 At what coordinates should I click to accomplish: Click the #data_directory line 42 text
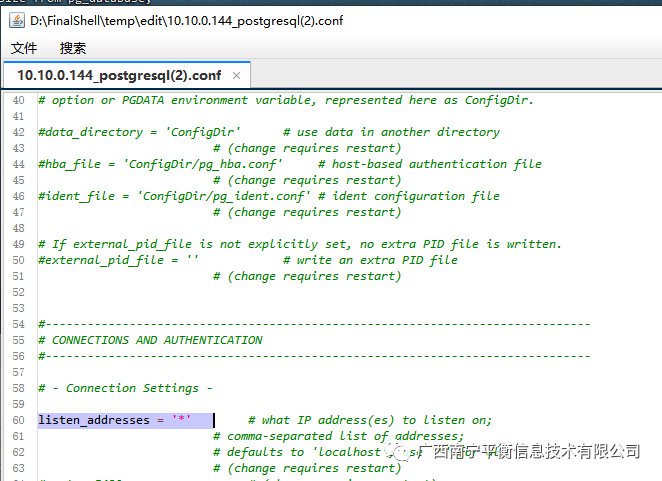coord(139,132)
